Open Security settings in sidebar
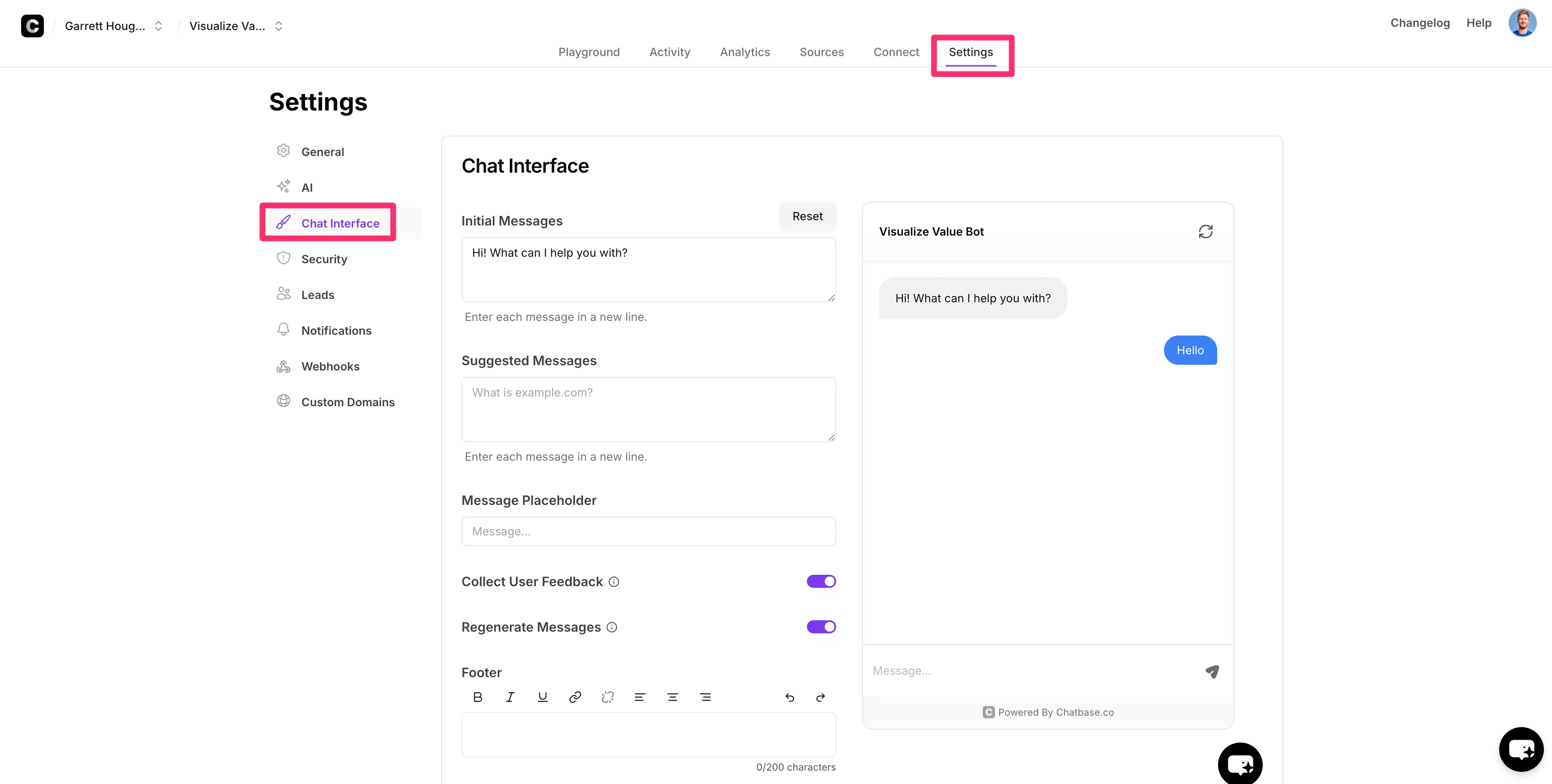Viewport: 1552px width, 784px height. (323, 259)
